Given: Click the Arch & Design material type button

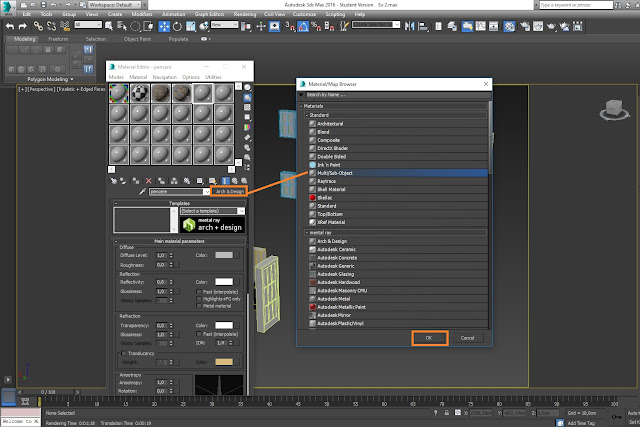Looking at the screenshot, I should 229,191.
